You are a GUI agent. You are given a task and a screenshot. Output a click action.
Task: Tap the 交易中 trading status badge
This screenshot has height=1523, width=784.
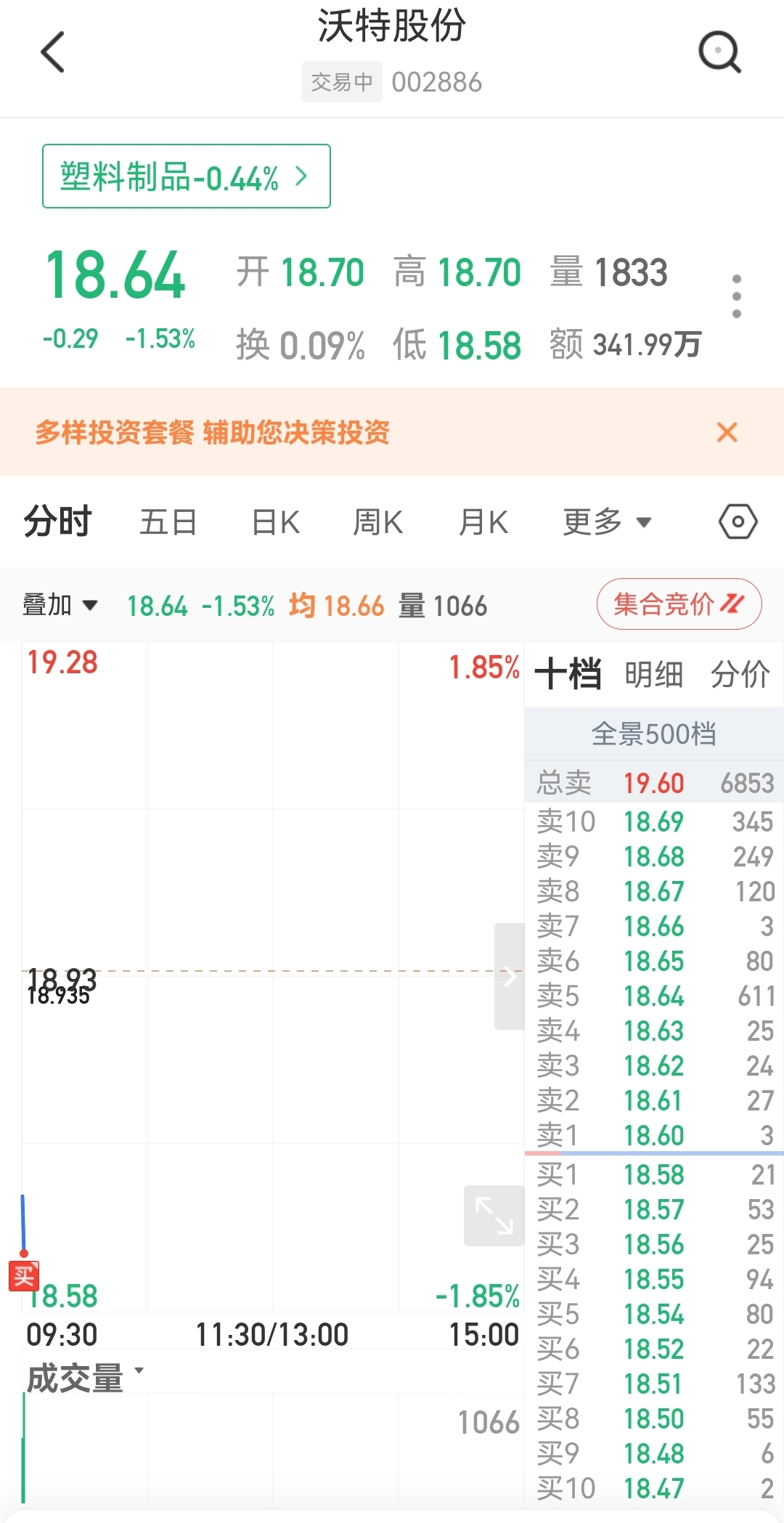(342, 82)
